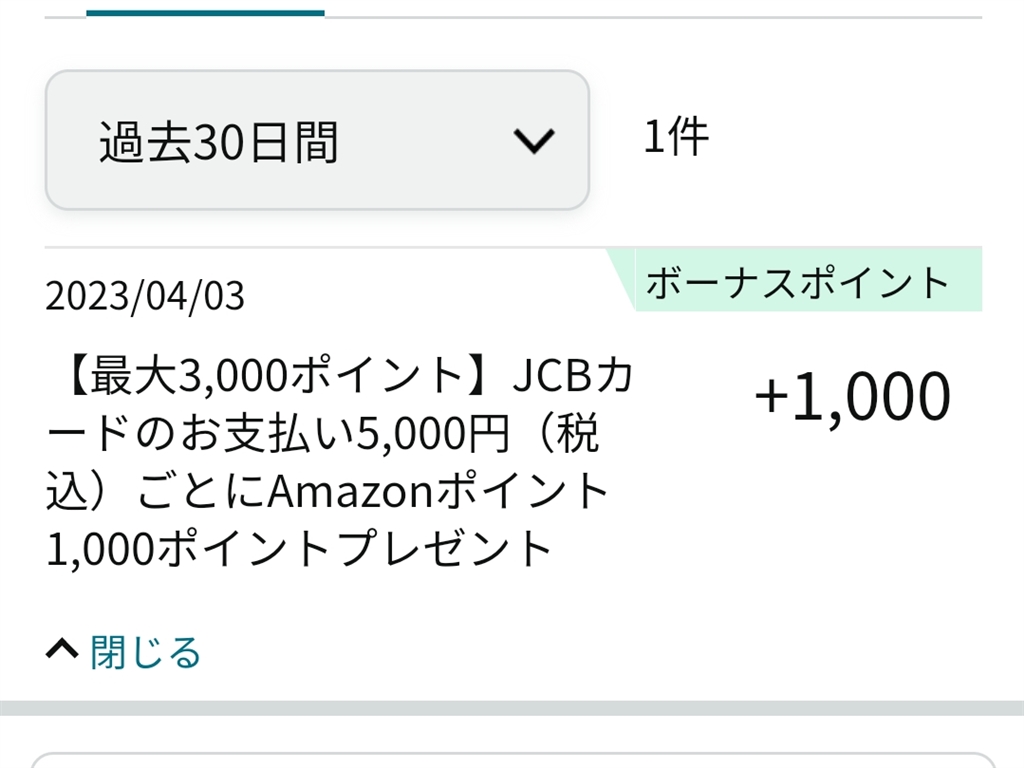The height and width of the screenshot is (768, 1024).
Task: Select the inactive tab area right of underline
Action: (650, 10)
